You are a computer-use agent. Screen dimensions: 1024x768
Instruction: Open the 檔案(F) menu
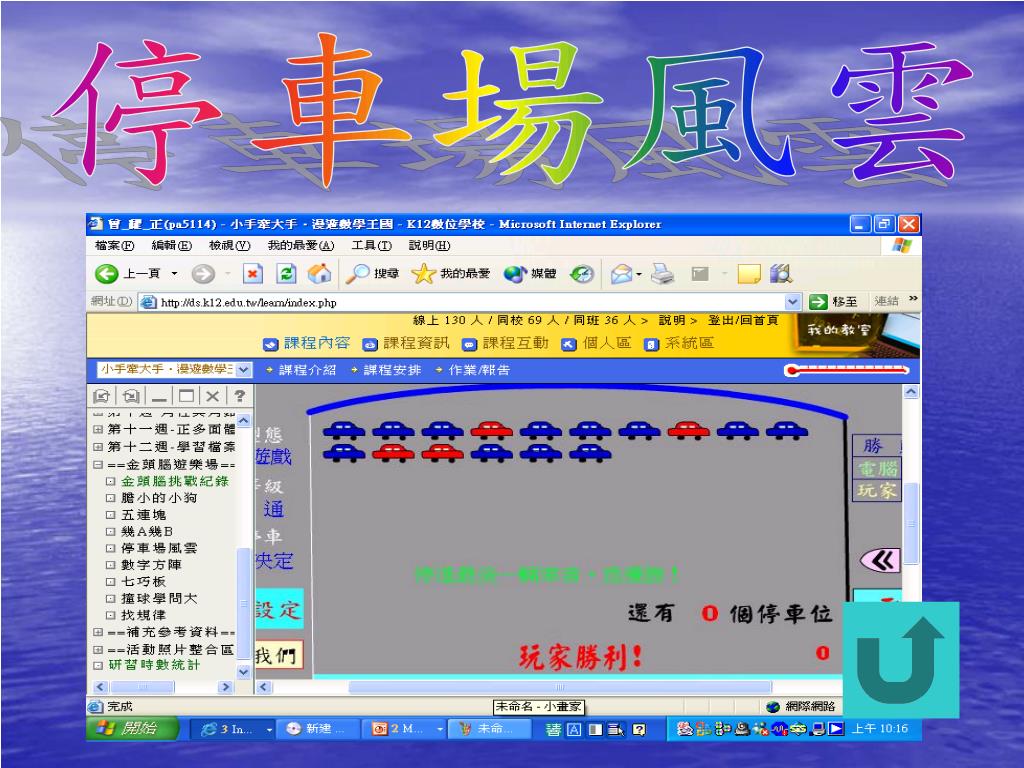pyautogui.click(x=114, y=245)
